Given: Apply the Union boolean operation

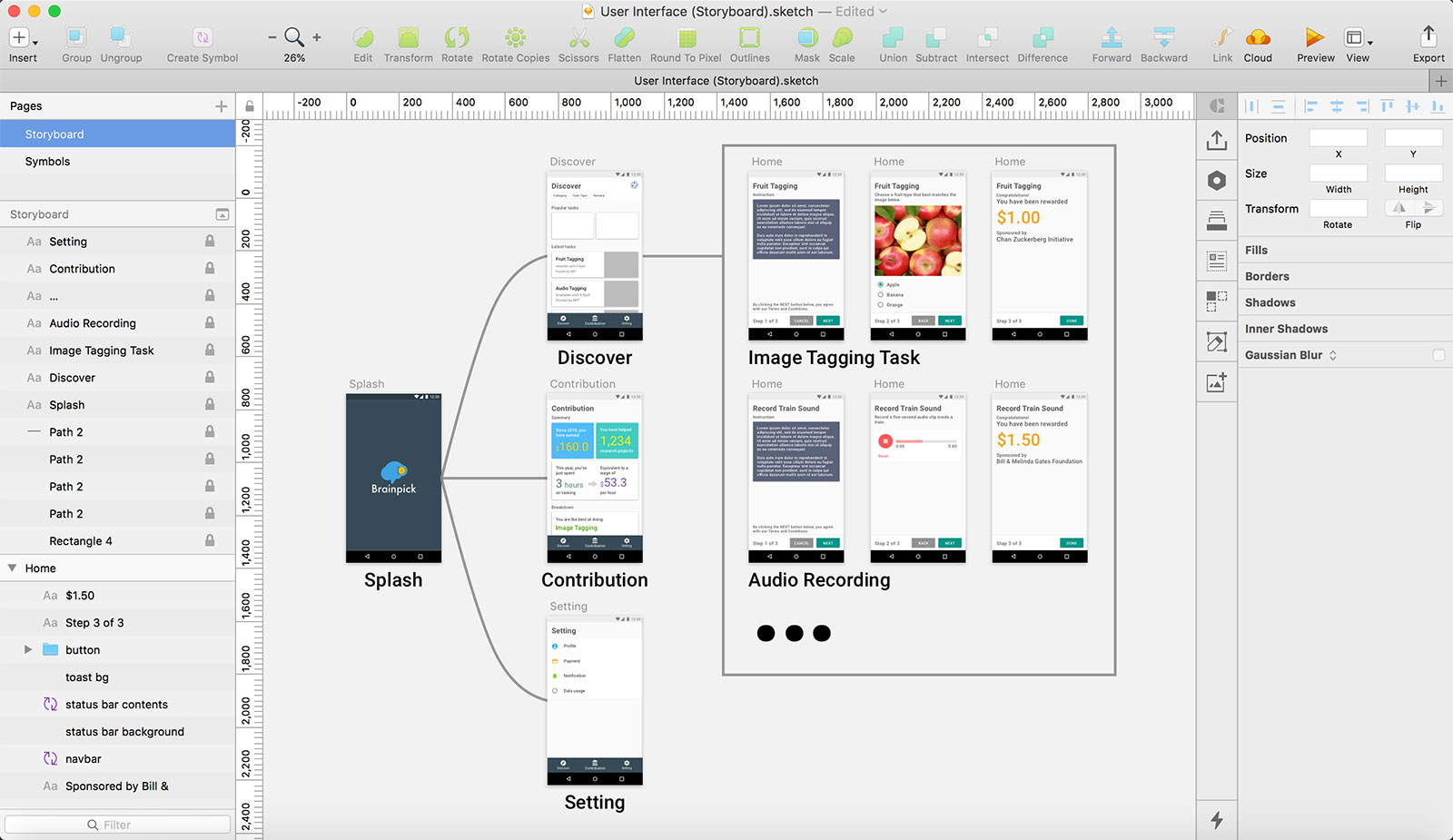Looking at the screenshot, I should point(893,37).
